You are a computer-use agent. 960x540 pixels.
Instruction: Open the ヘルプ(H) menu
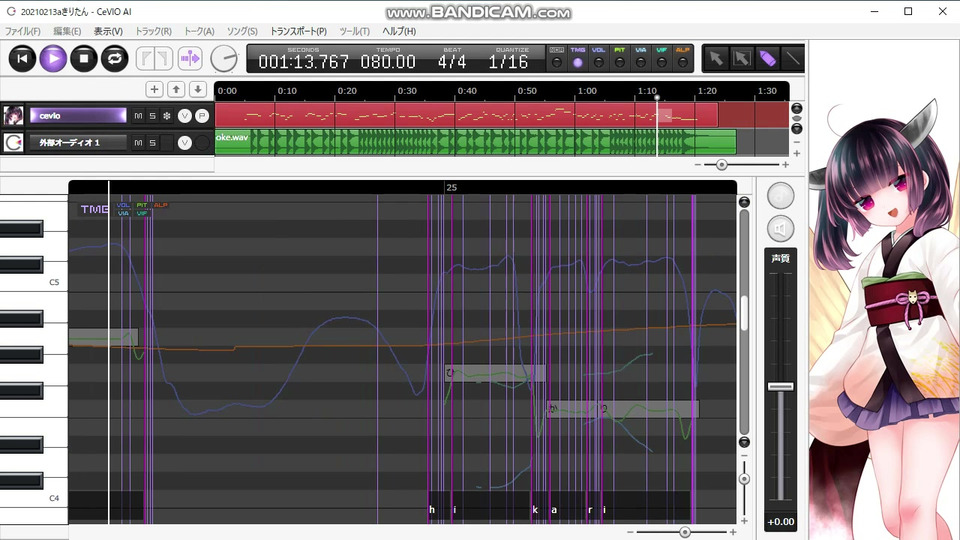pyautogui.click(x=399, y=31)
